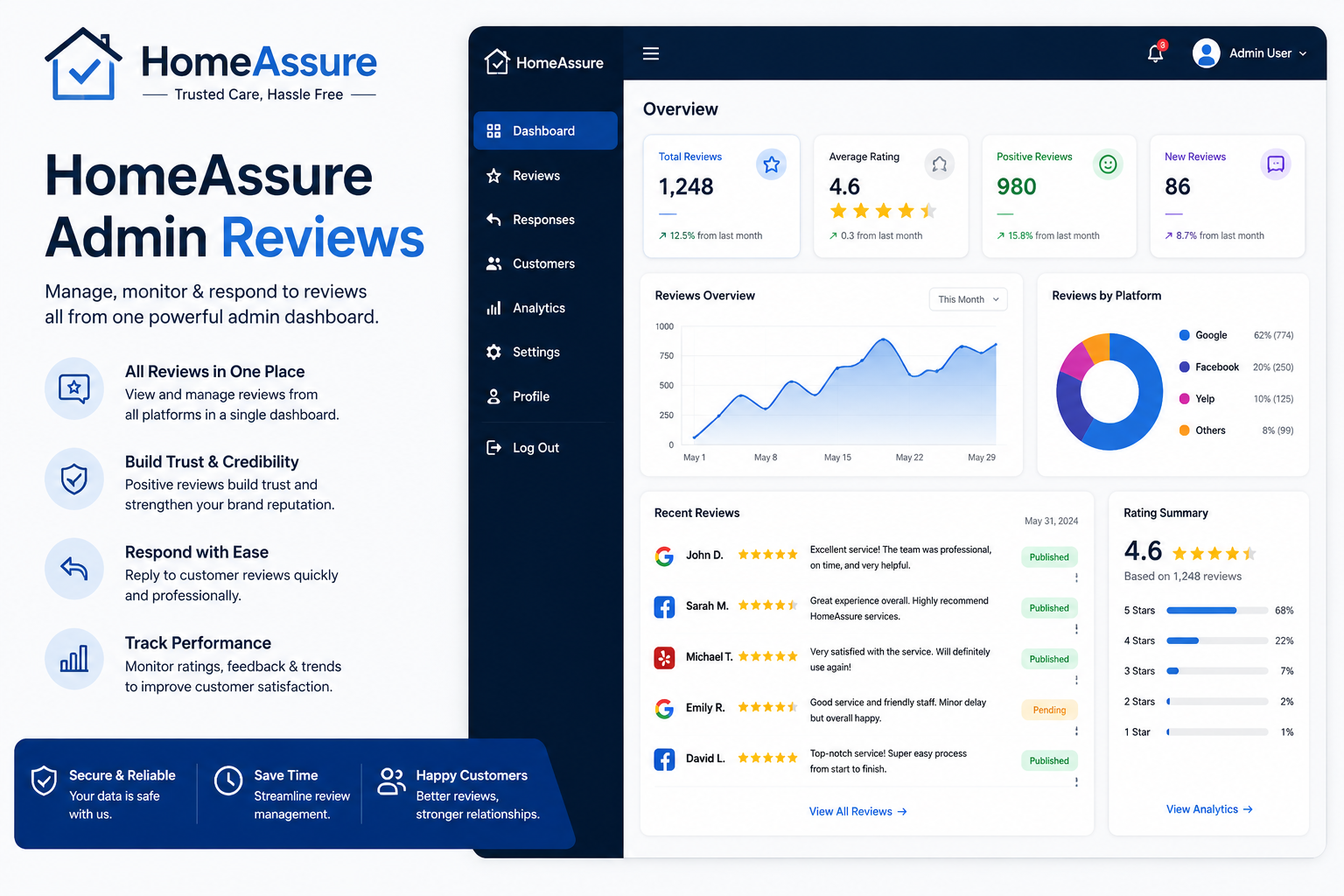The width and height of the screenshot is (1344, 896).
Task: Open more options for Sarah M. review
Action: (1076, 629)
